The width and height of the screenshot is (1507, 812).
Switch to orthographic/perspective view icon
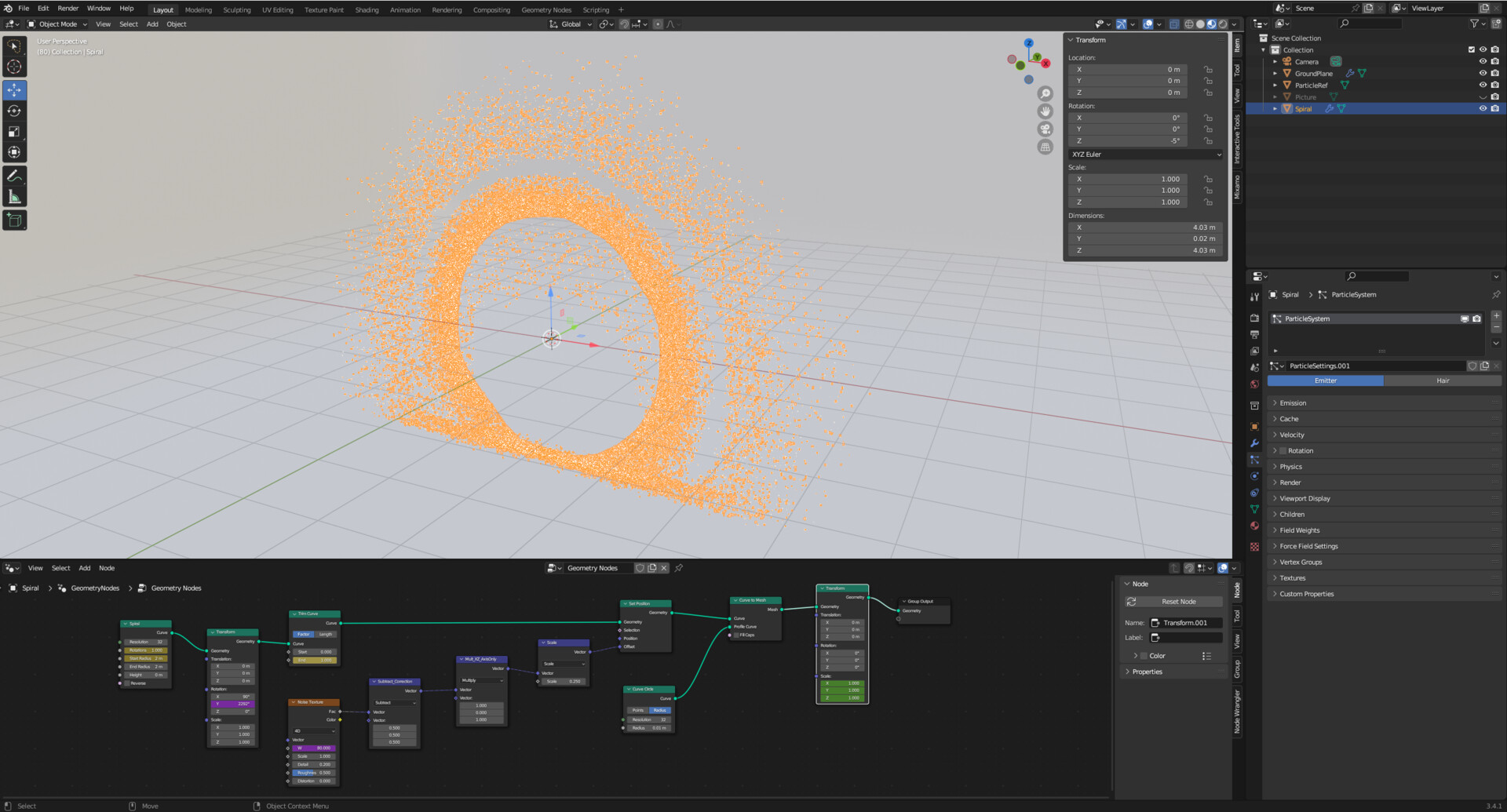click(x=1045, y=147)
